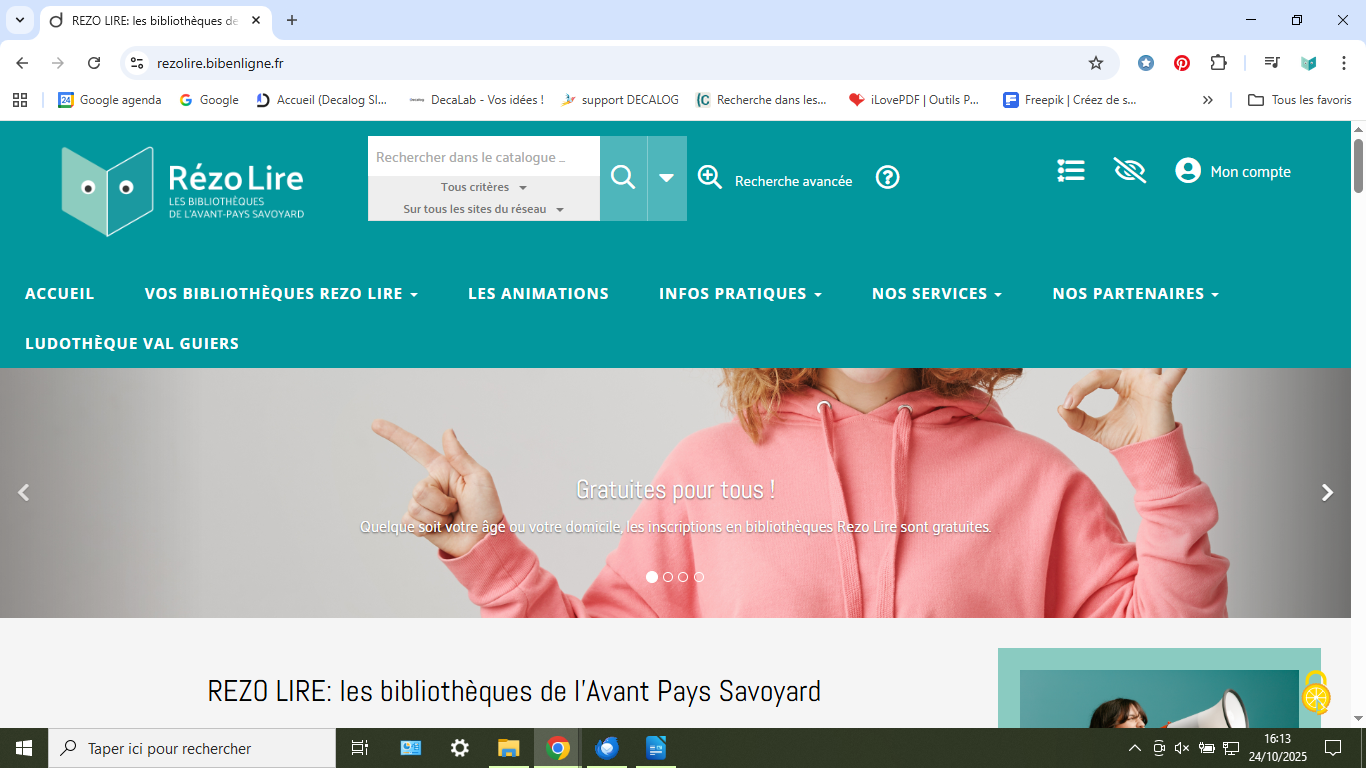Expand the search options caret button
Image resolution: width=1366 pixels, height=768 pixels.
(x=667, y=178)
